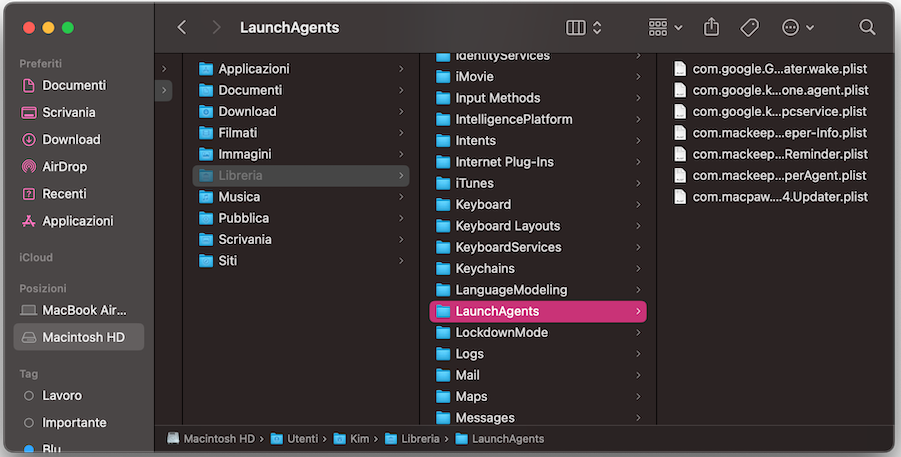Select the Siti folder
The image size is (901, 457).
click(x=301, y=260)
